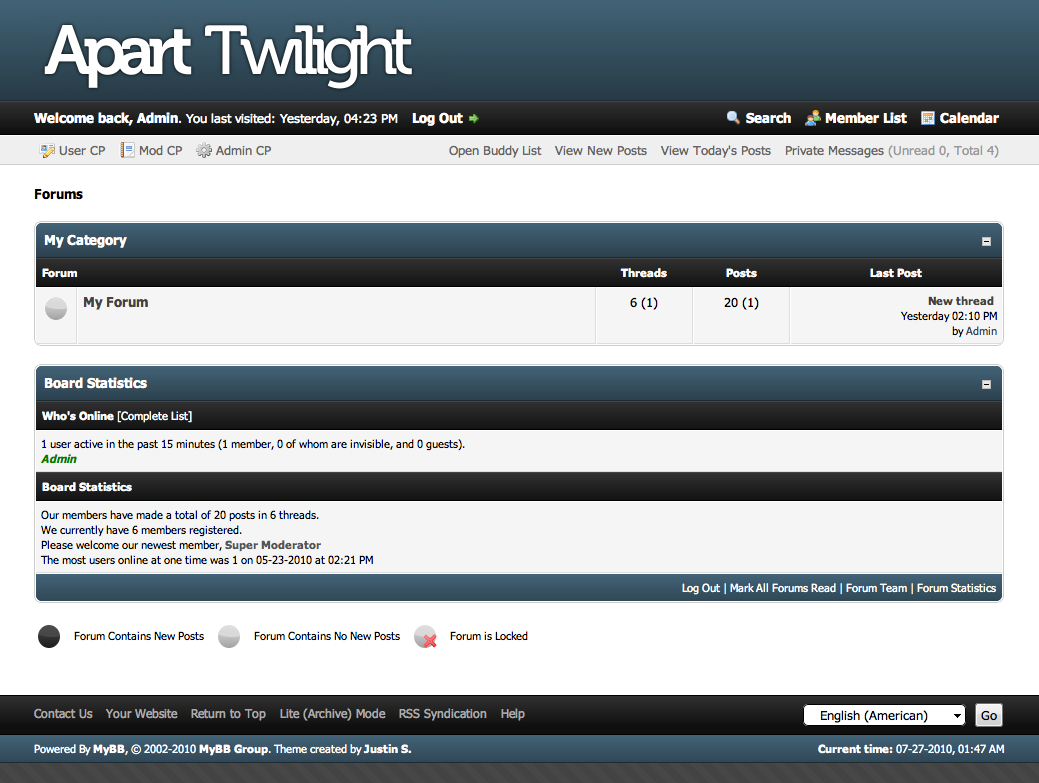Click the My Category title
Image resolution: width=1039 pixels, height=783 pixels.
tap(85, 240)
